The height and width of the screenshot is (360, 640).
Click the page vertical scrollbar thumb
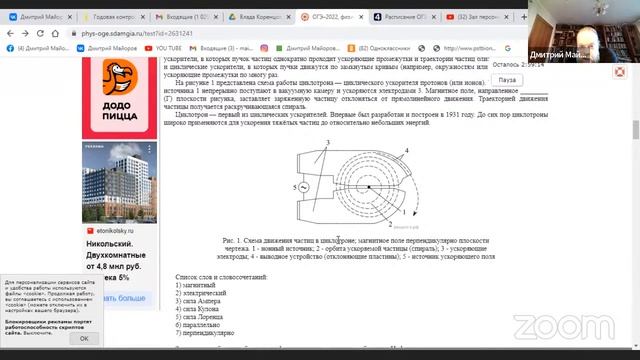pyautogui.click(x=636, y=130)
